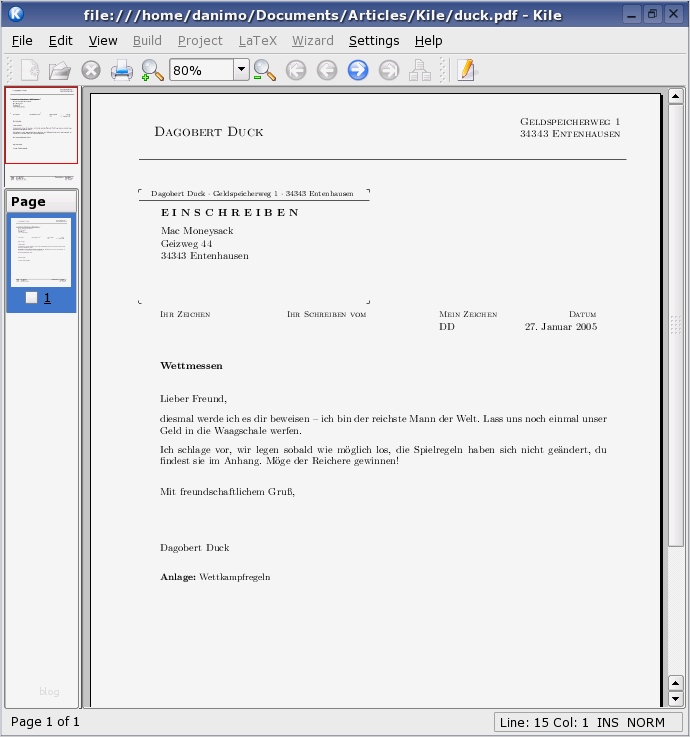Open the zoom level dropdown arrow
The image size is (690, 737).
[x=241, y=70]
